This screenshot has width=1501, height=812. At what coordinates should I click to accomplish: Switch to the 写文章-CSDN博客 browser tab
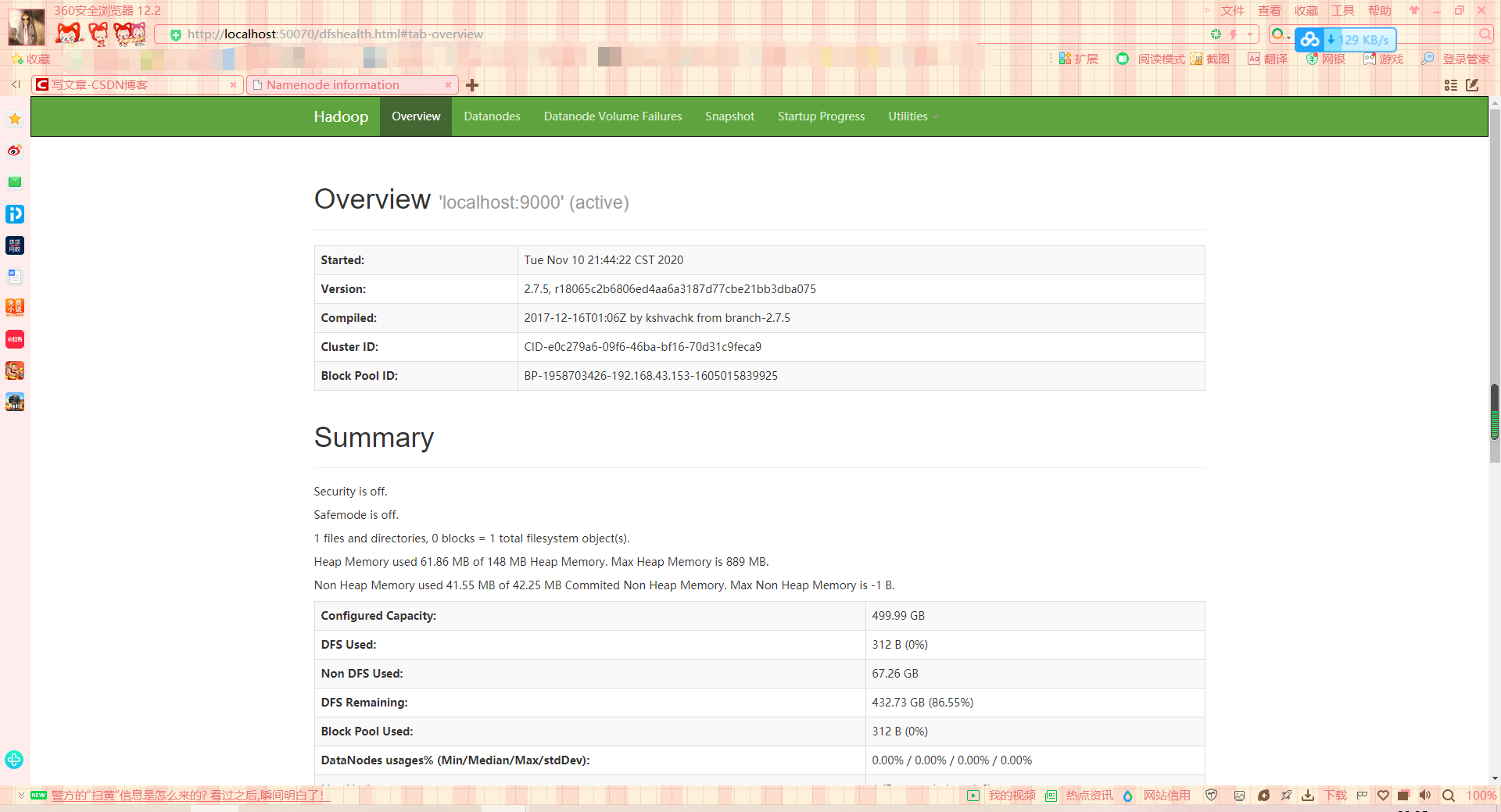[x=137, y=84]
